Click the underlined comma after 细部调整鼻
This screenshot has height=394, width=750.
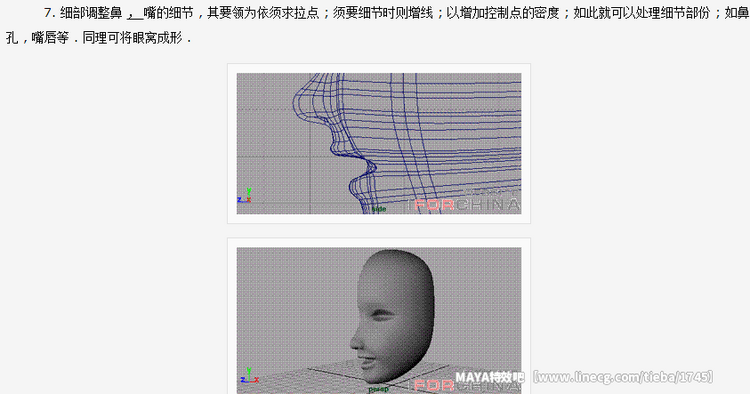pos(135,14)
